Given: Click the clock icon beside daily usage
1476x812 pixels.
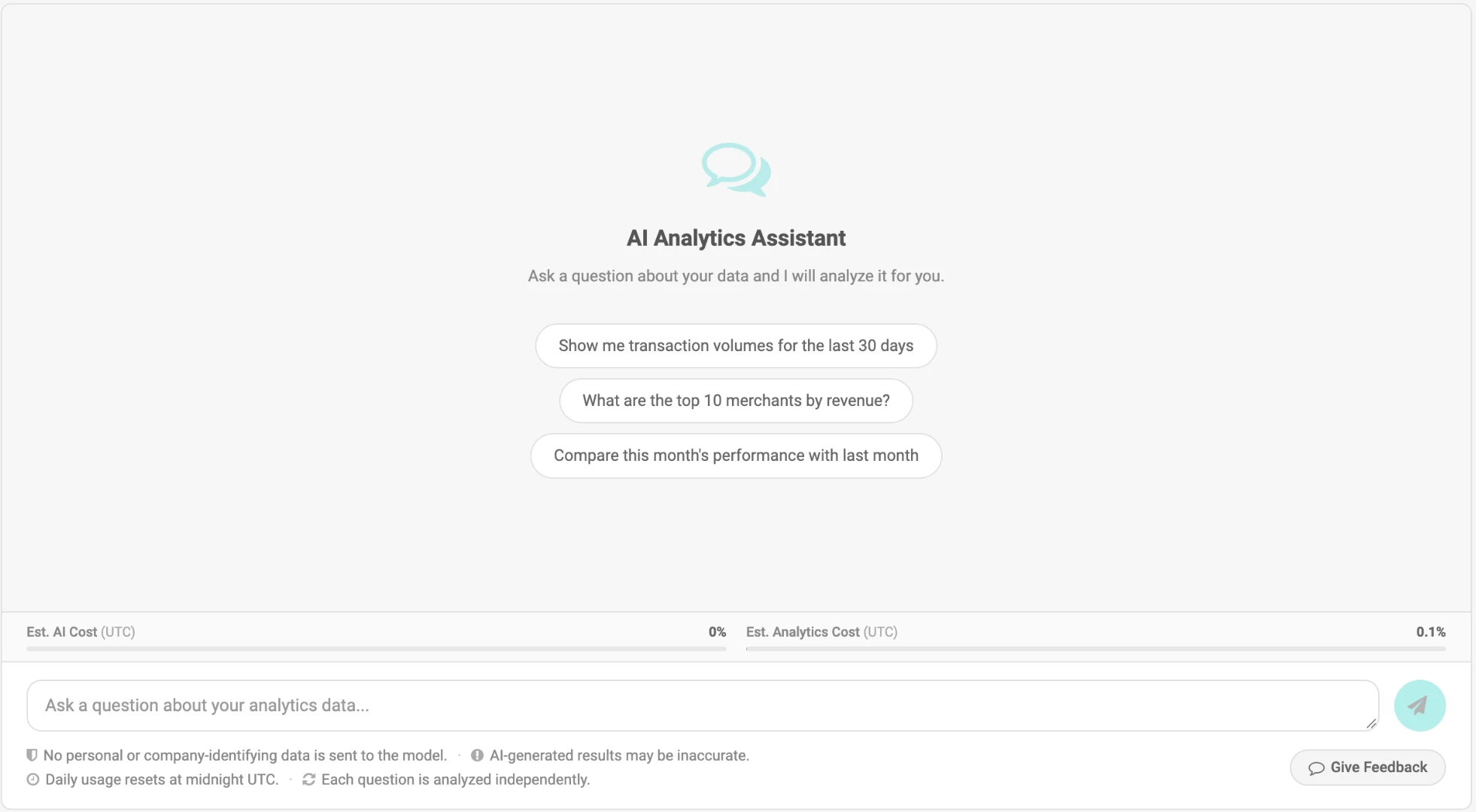Looking at the screenshot, I should (33, 780).
